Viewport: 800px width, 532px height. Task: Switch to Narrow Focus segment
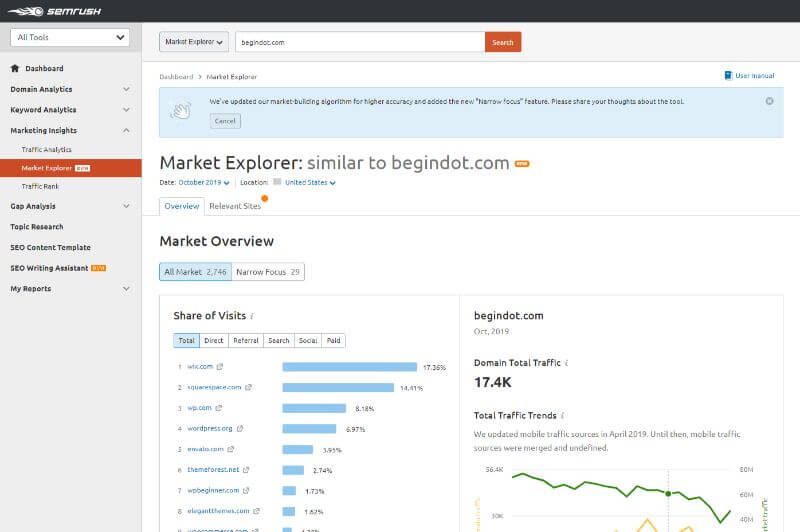tap(268, 272)
